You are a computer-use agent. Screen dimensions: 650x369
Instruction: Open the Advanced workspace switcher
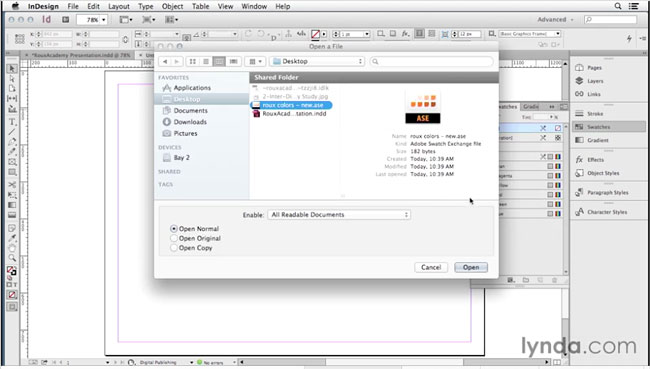[555, 19]
